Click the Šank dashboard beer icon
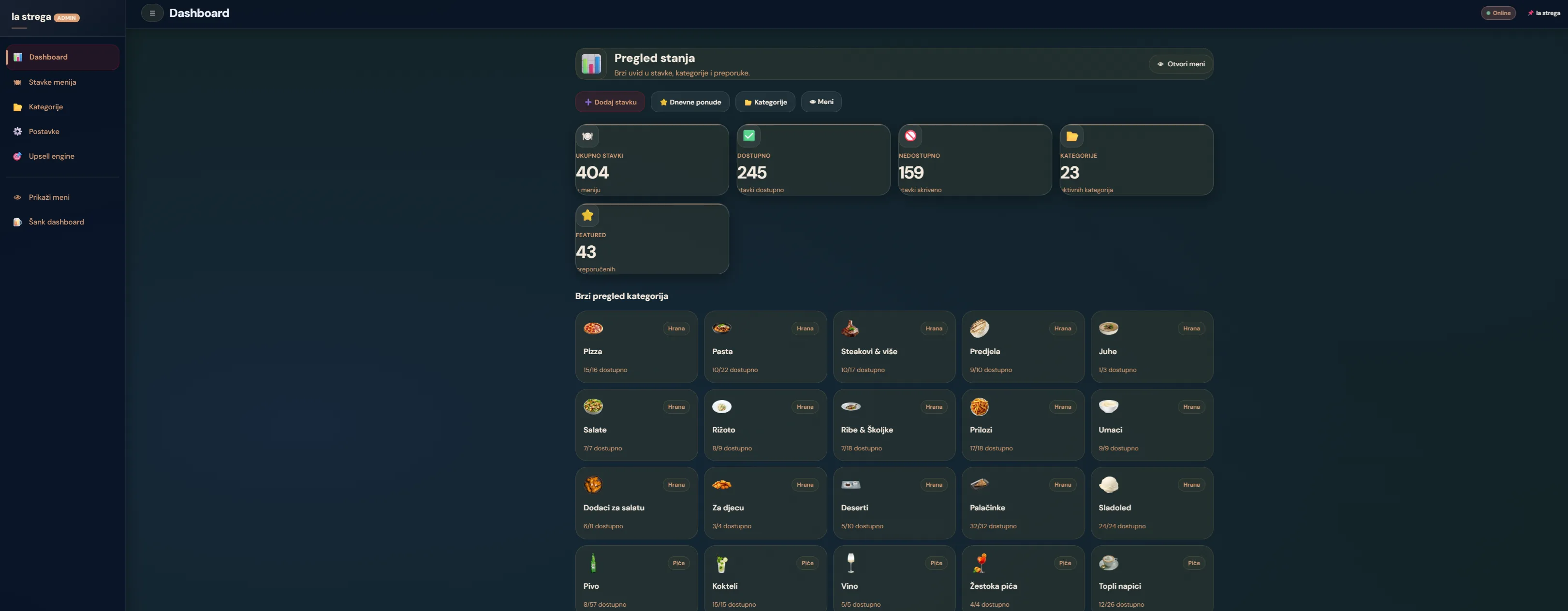 (18, 223)
